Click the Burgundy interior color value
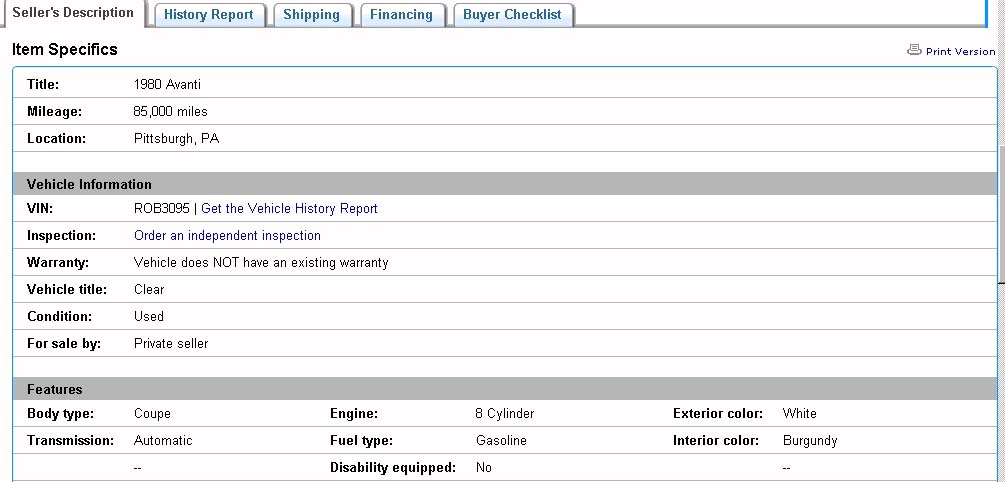The width and height of the screenshot is (1005, 482). tap(810, 440)
